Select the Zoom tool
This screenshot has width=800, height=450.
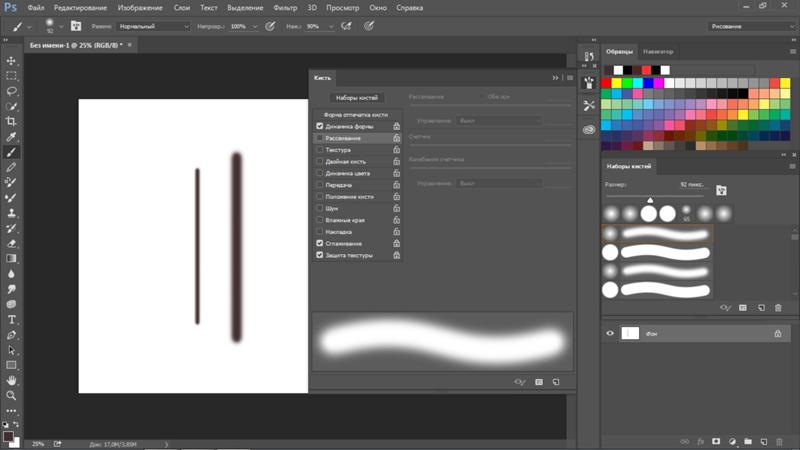click(x=12, y=396)
